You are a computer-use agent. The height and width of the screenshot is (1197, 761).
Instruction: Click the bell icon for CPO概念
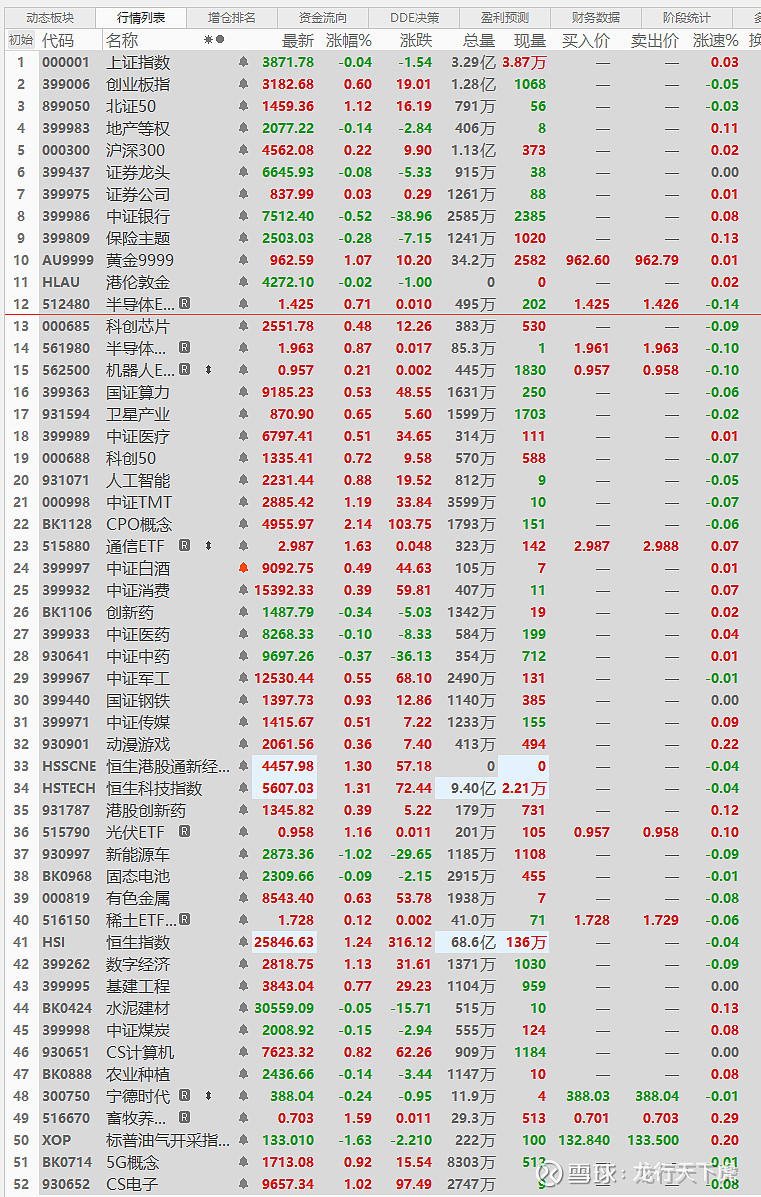click(x=243, y=524)
